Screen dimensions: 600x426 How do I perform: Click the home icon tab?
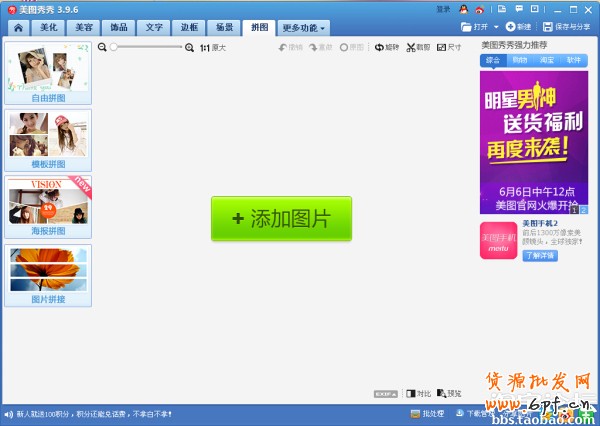pyautogui.click(x=18, y=27)
